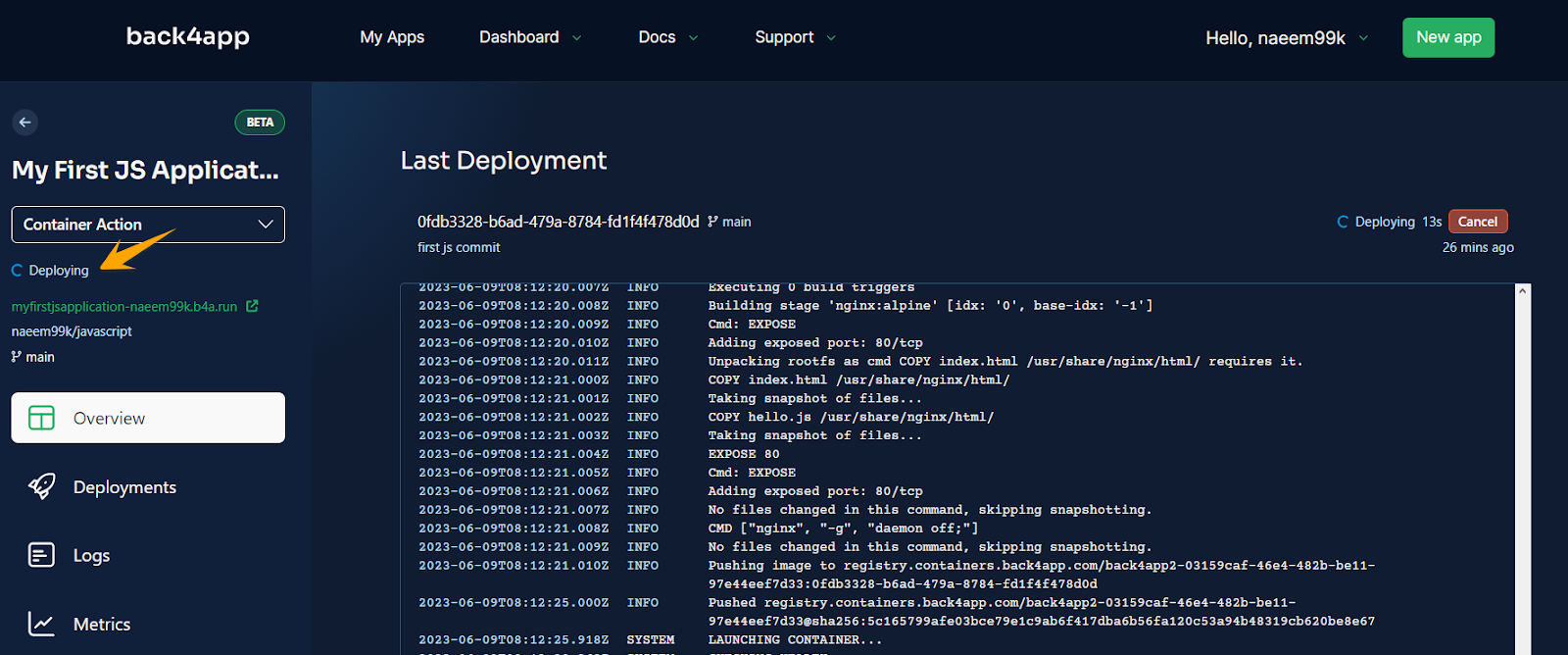The image size is (1568, 655).
Task: Click the SYSTEM label in log
Action: (651, 640)
